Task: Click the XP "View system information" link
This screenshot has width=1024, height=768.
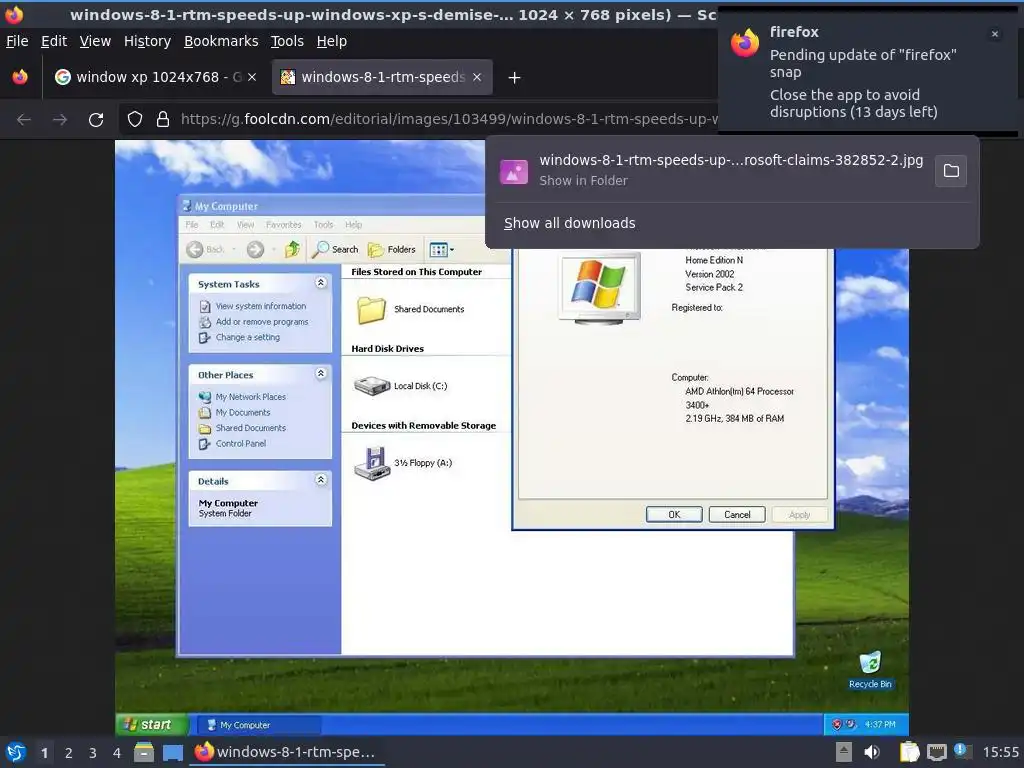Action: 261,306
